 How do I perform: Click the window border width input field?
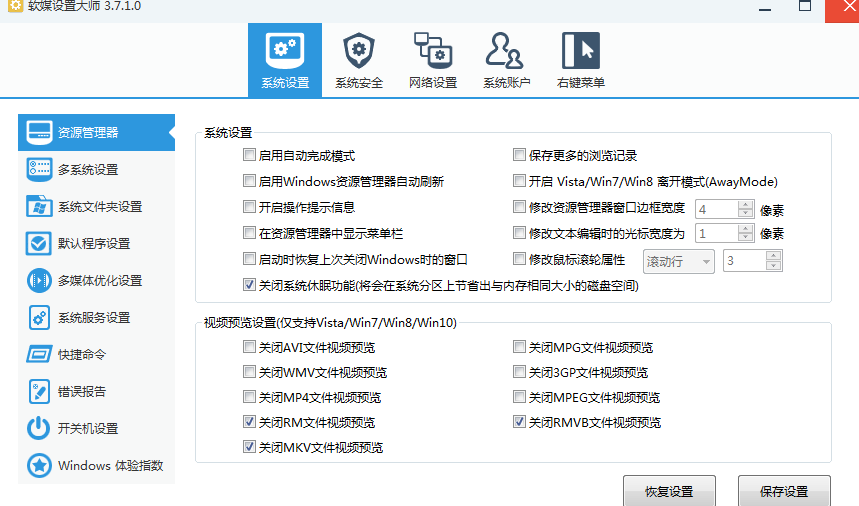[715, 209]
